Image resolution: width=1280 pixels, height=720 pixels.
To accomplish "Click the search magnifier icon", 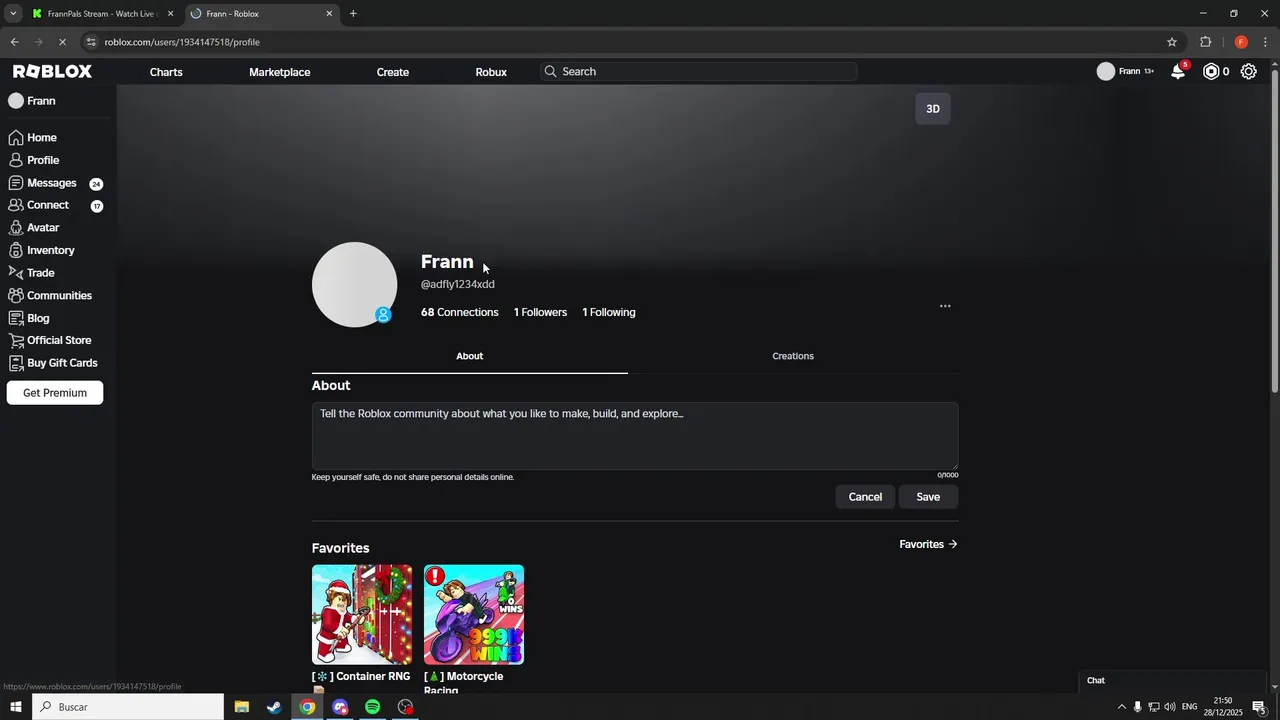I will pyautogui.click(x=550, y=72).
